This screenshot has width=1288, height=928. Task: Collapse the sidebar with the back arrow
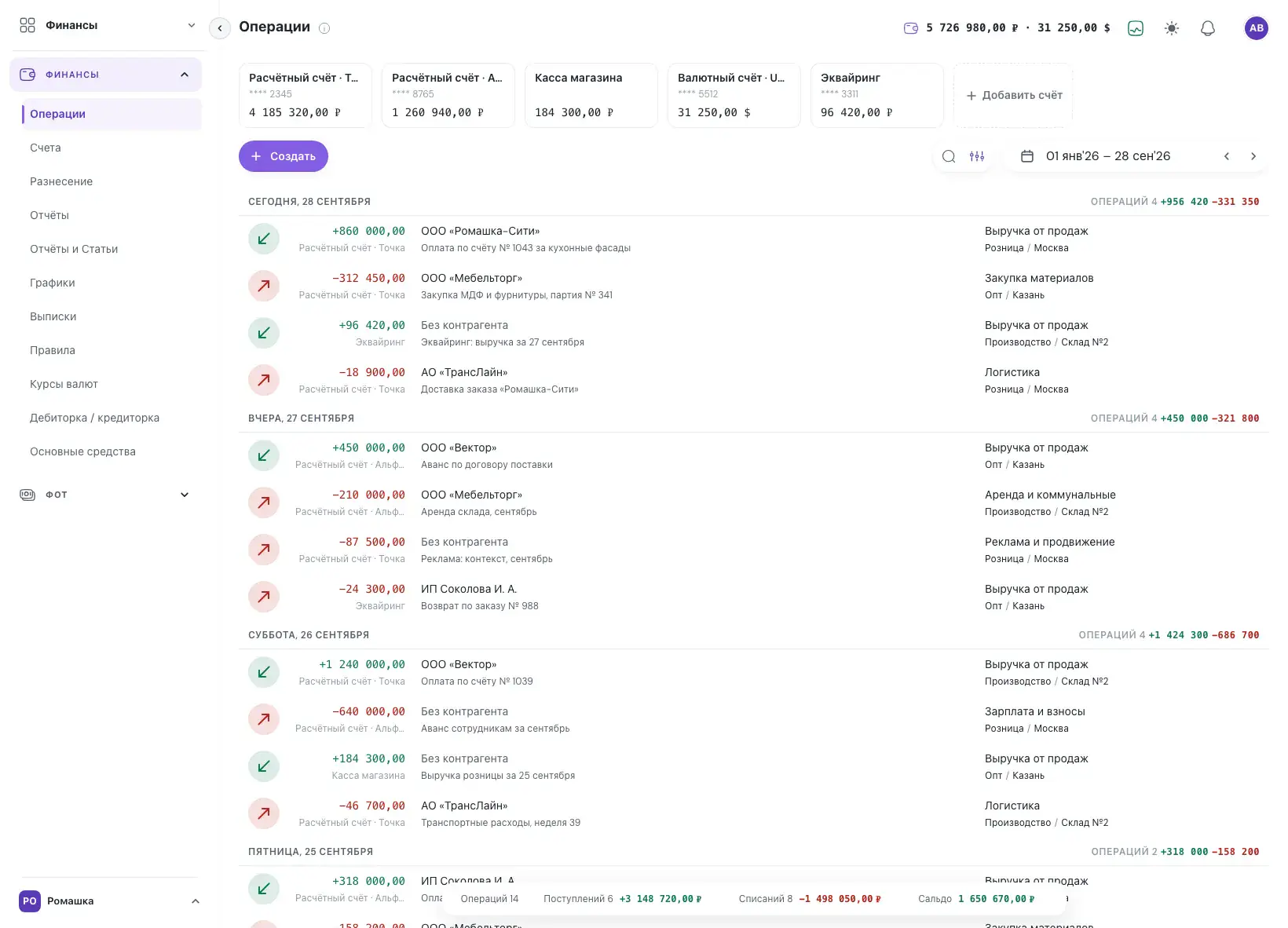click(x=220, y=28)
